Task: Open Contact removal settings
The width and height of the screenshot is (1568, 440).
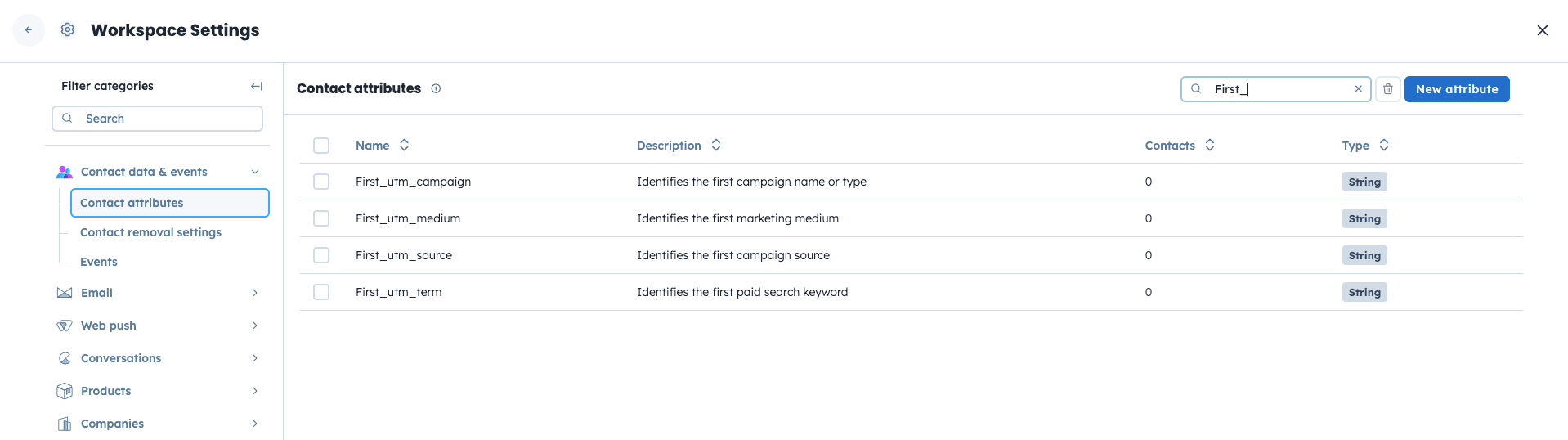Action: pyautogui.click(x=150, y=232)
